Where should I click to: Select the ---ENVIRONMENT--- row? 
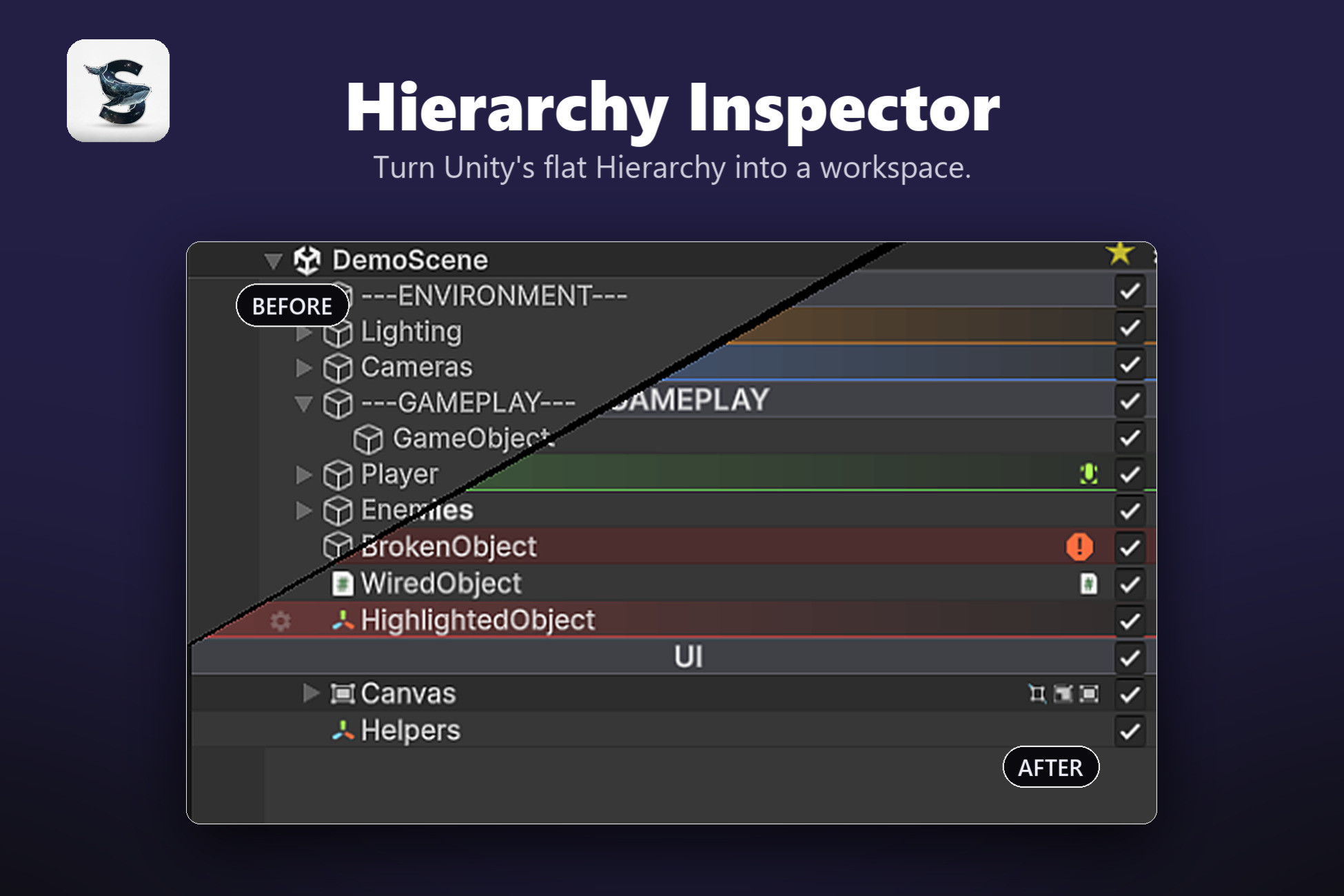point(494,296)
